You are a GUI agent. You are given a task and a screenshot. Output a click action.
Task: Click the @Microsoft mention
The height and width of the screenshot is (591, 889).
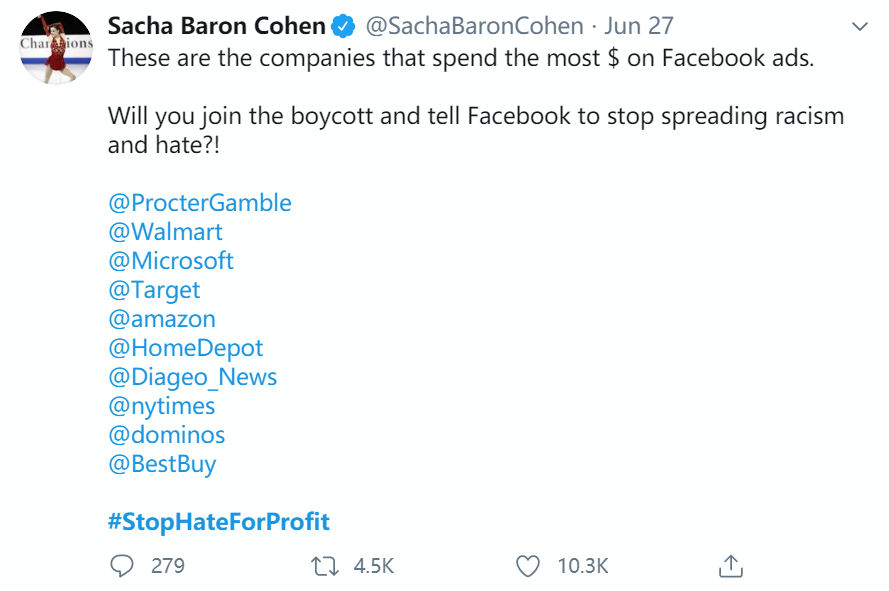tap(171, 261)
